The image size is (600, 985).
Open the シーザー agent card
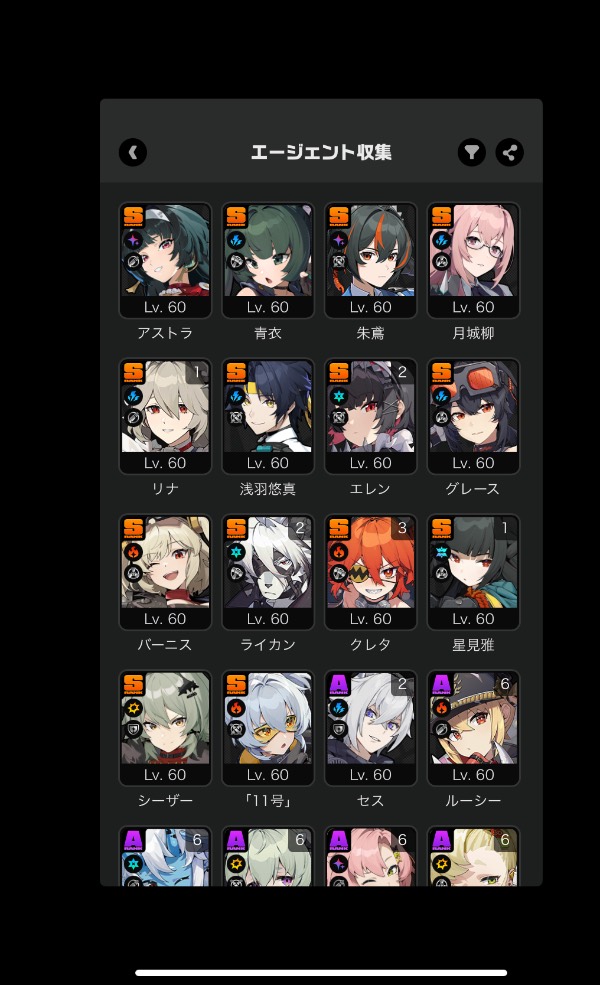(x=165, y=727)
